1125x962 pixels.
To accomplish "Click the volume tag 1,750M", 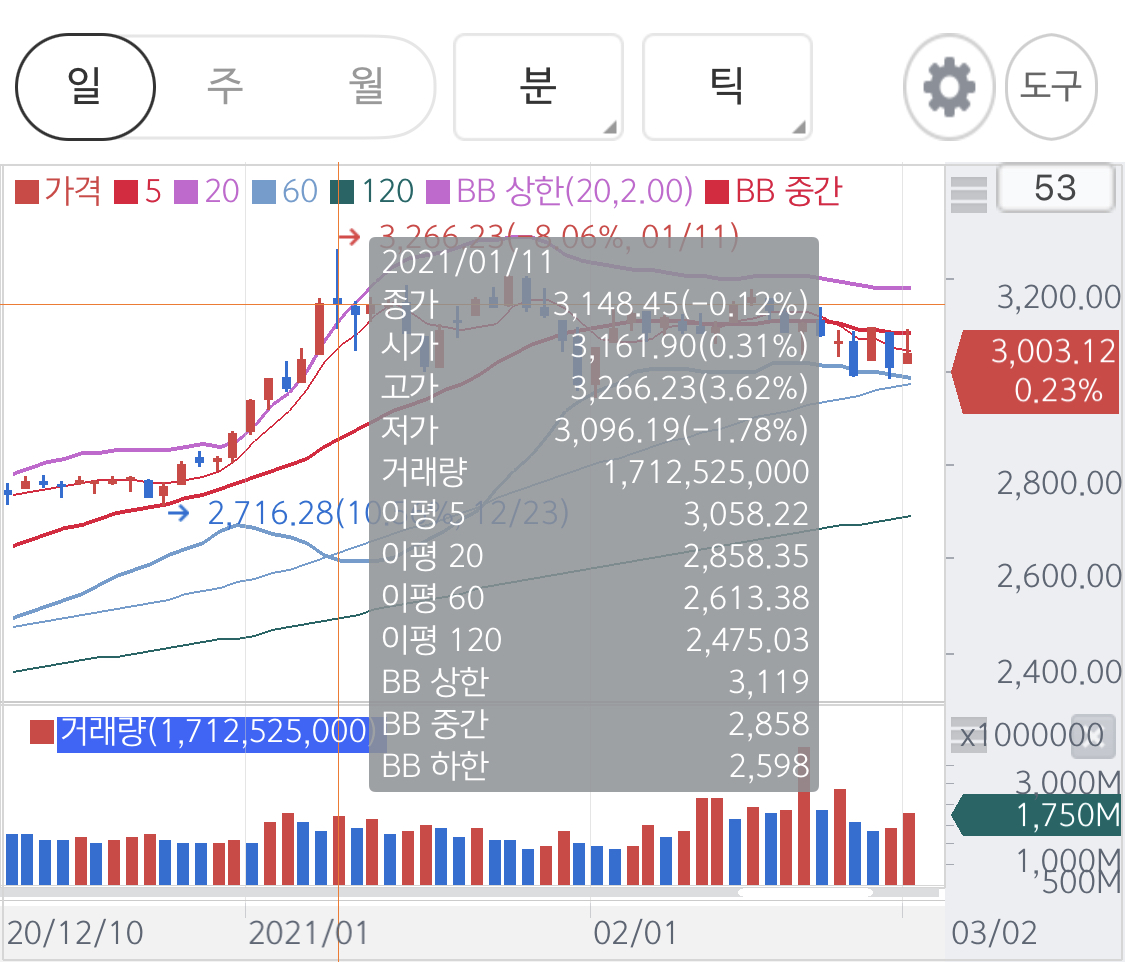I will (x=1036, y=815).
